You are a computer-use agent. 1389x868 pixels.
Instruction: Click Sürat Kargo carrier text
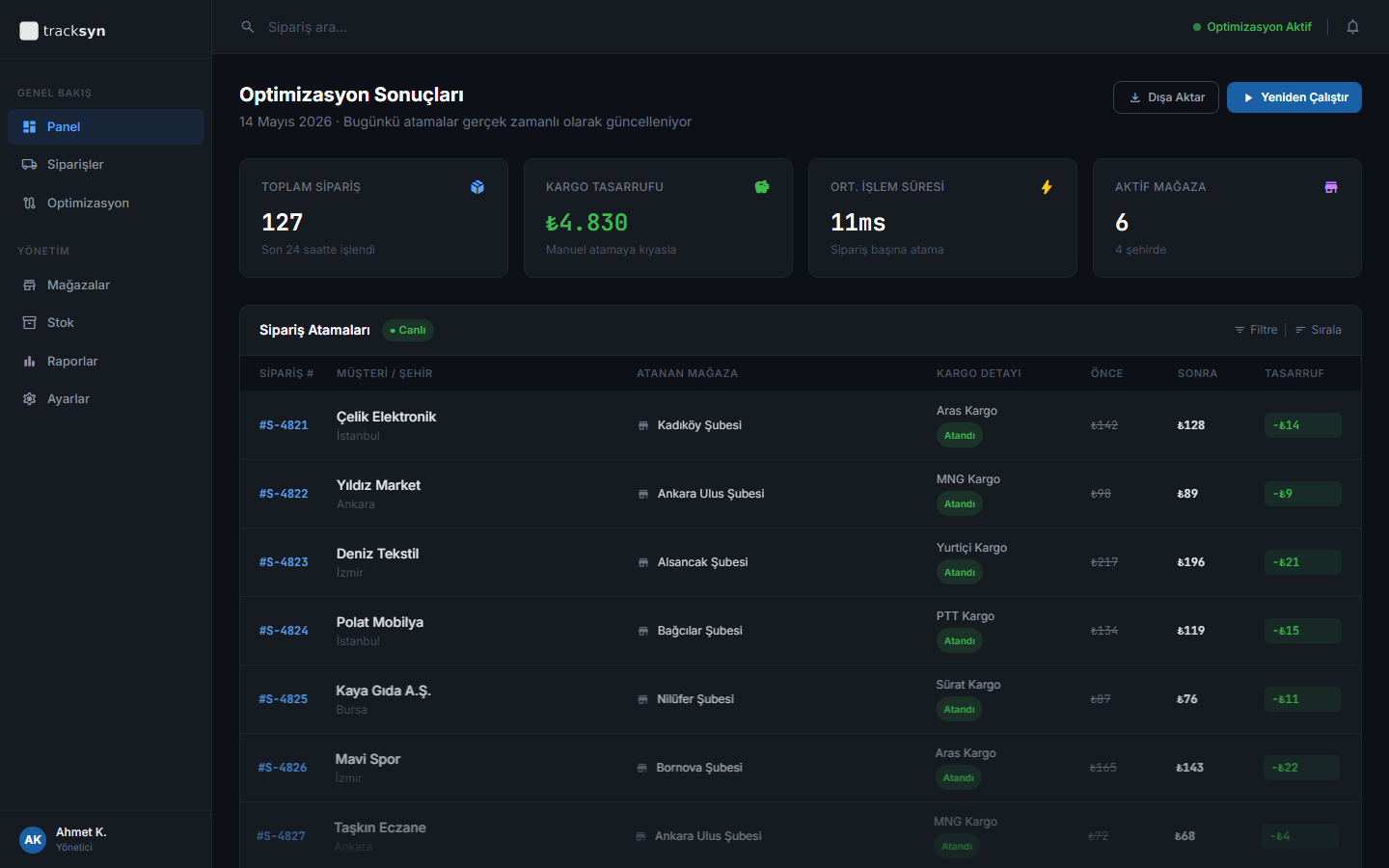968,685
